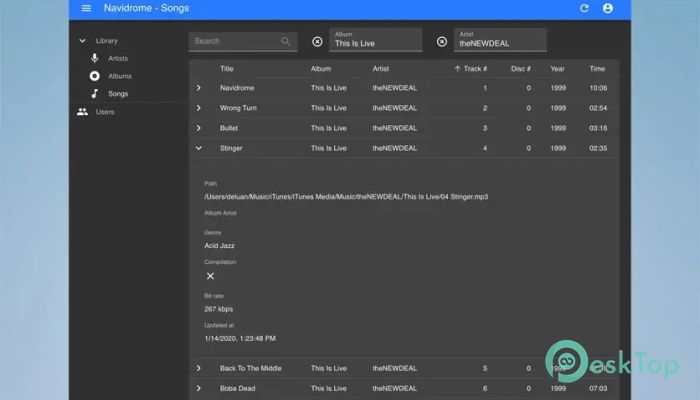700x400 pixels.
Task: Click This Is Live in Bullet row
Action: [329, 128]
